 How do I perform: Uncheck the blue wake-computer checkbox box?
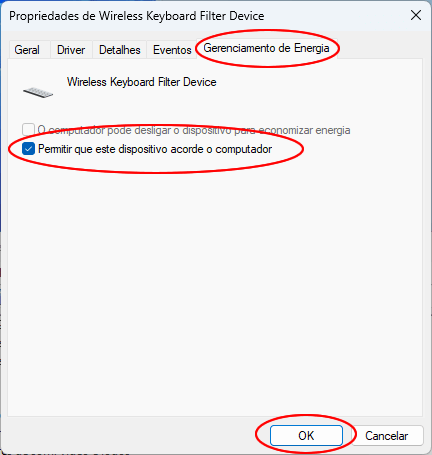tap(28, 149)
